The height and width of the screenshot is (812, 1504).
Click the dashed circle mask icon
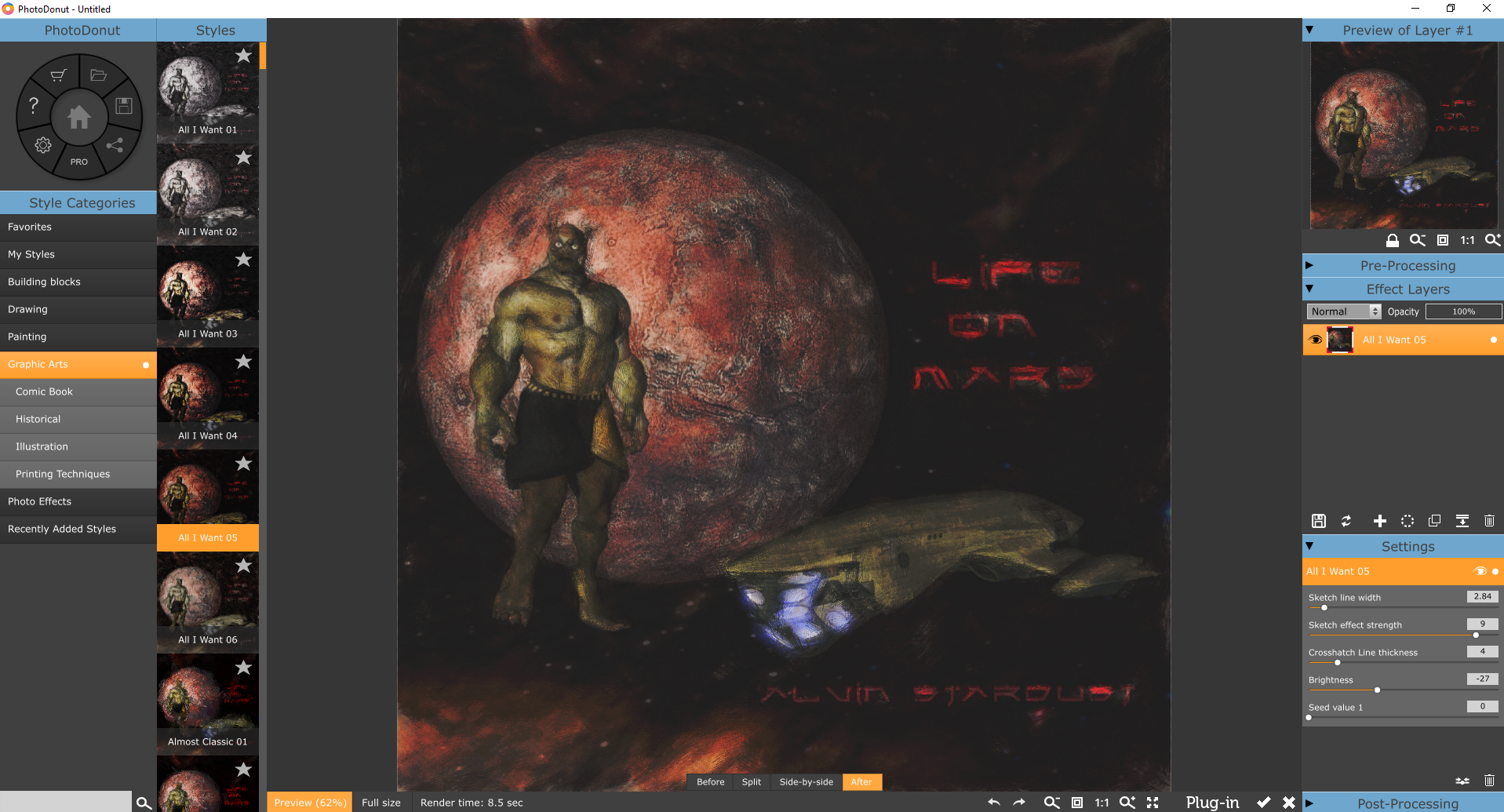[x=1407, y=521]
